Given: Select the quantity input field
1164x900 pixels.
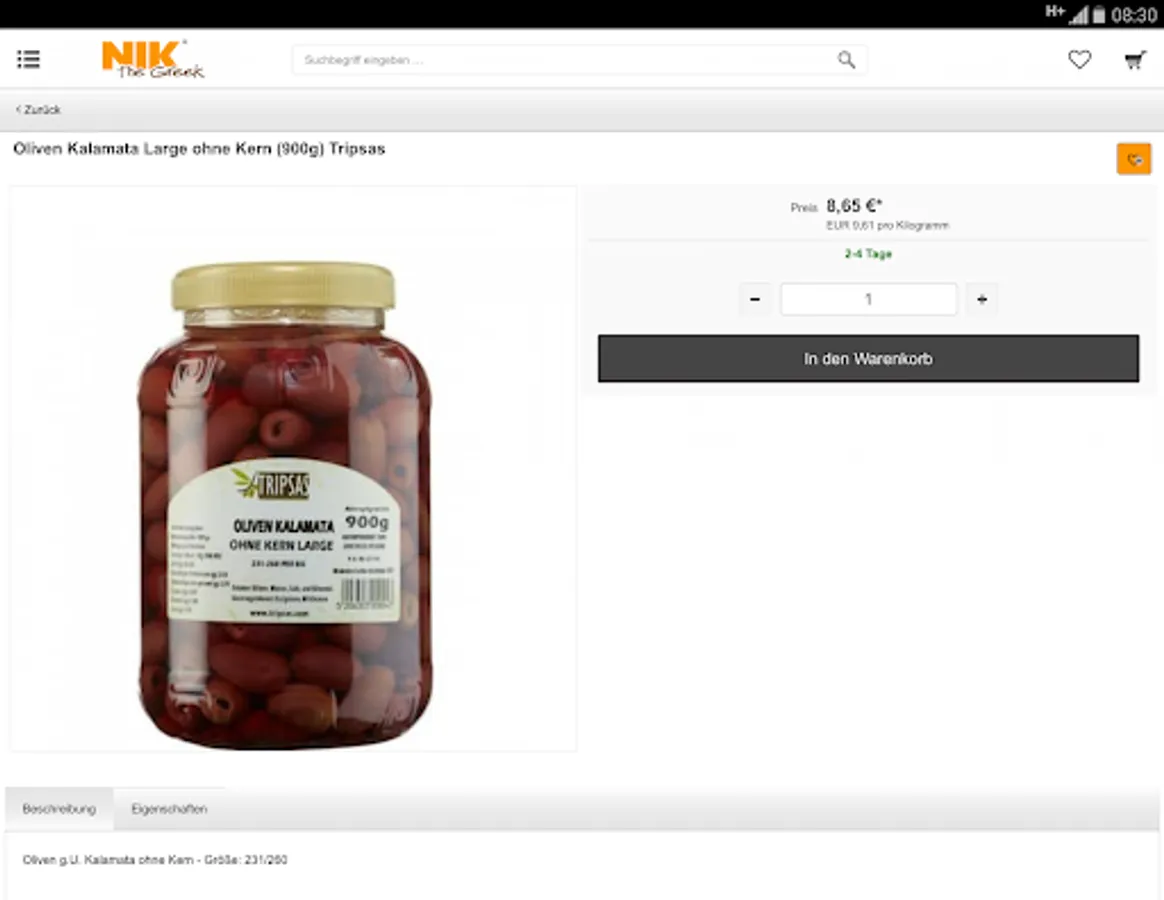Looking at the screenshot, I should (x=869, y=299).
